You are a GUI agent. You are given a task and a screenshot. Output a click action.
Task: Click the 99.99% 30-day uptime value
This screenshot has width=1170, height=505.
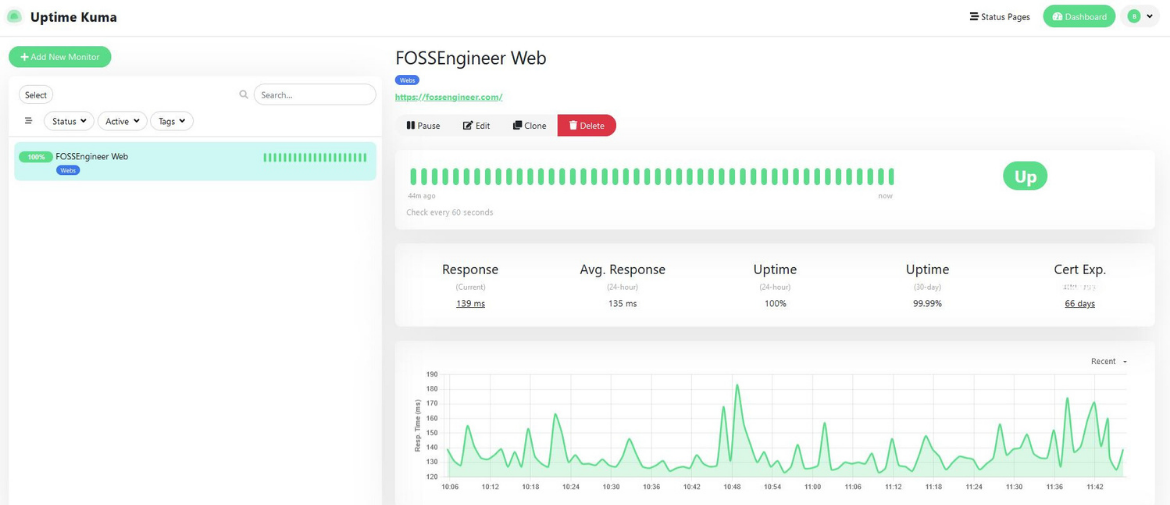[927, 304]
